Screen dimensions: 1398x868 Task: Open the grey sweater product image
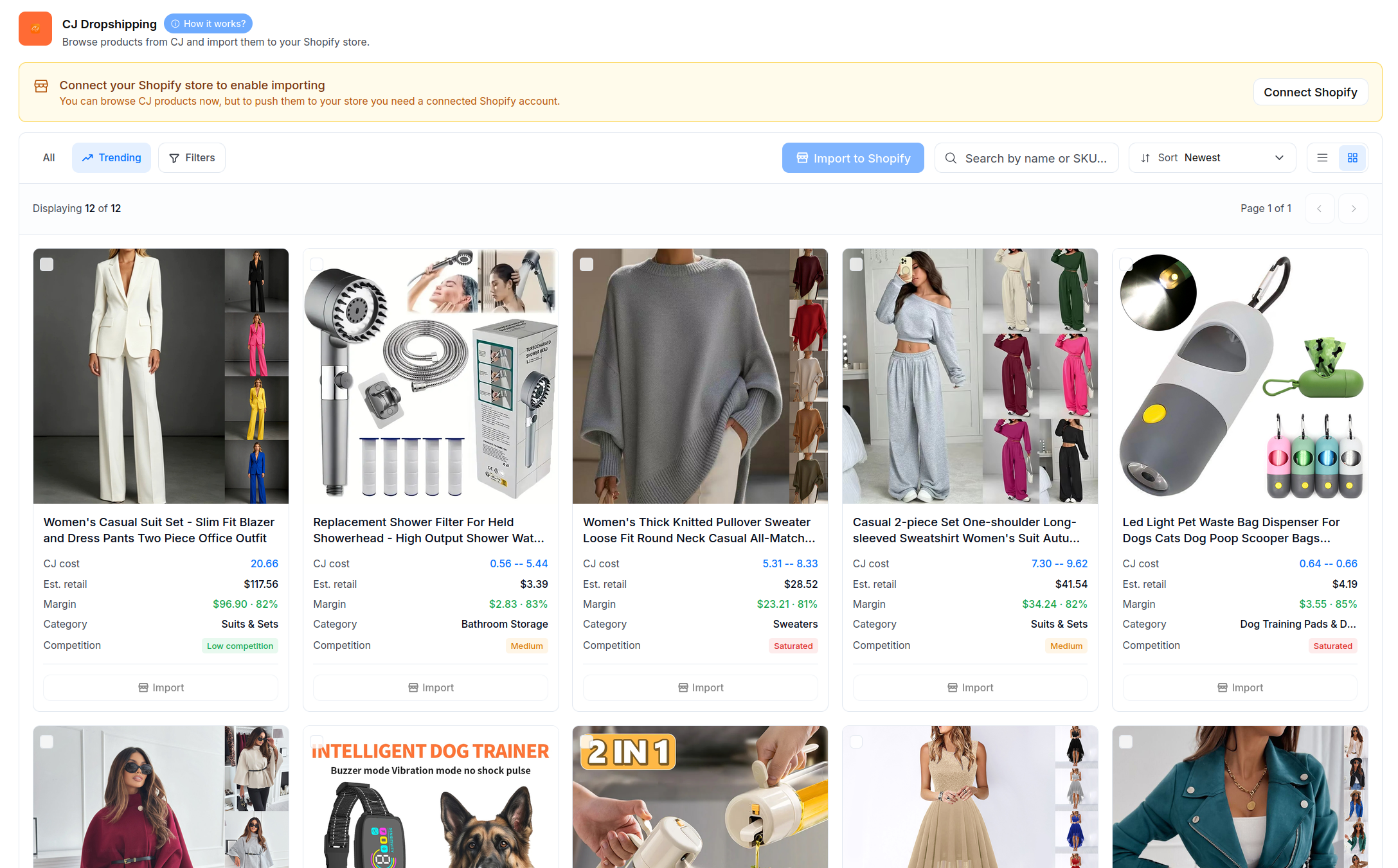(x=700, y=376)
